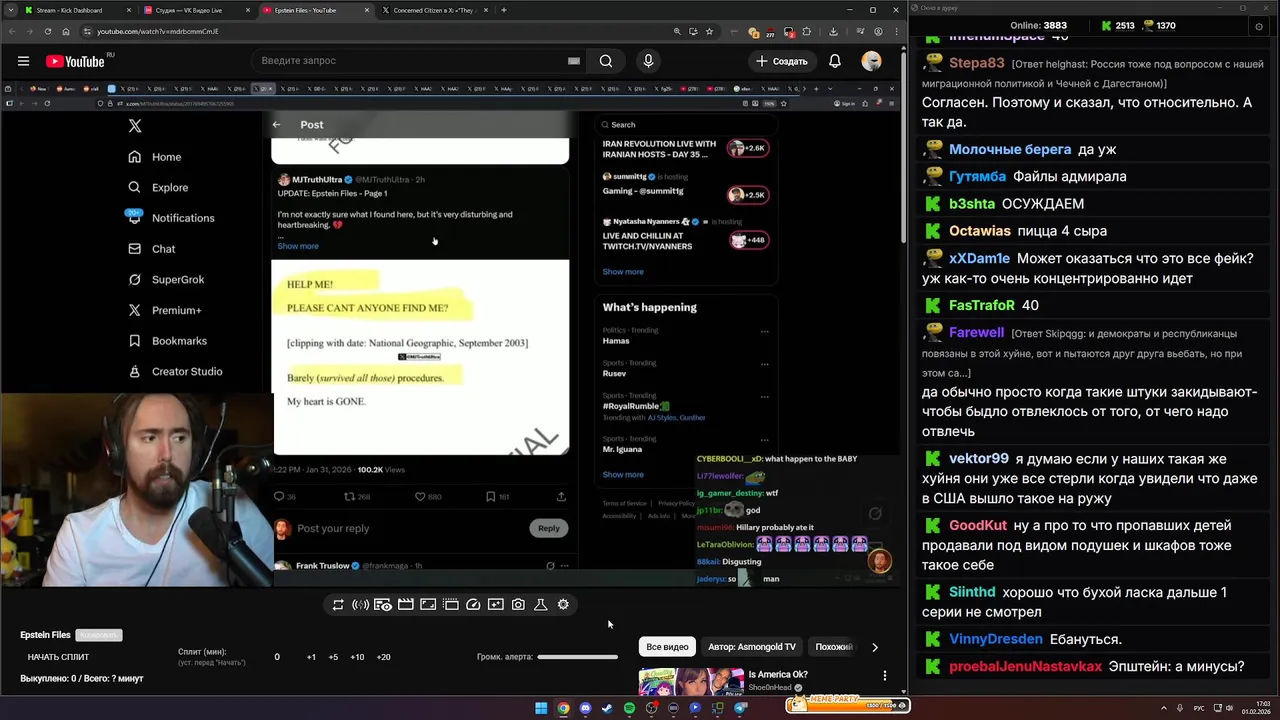This screenshot has width=1280, height=720.
Task: Click the broadcast signal icon in the player toolbar
Action: click(360, 605)
